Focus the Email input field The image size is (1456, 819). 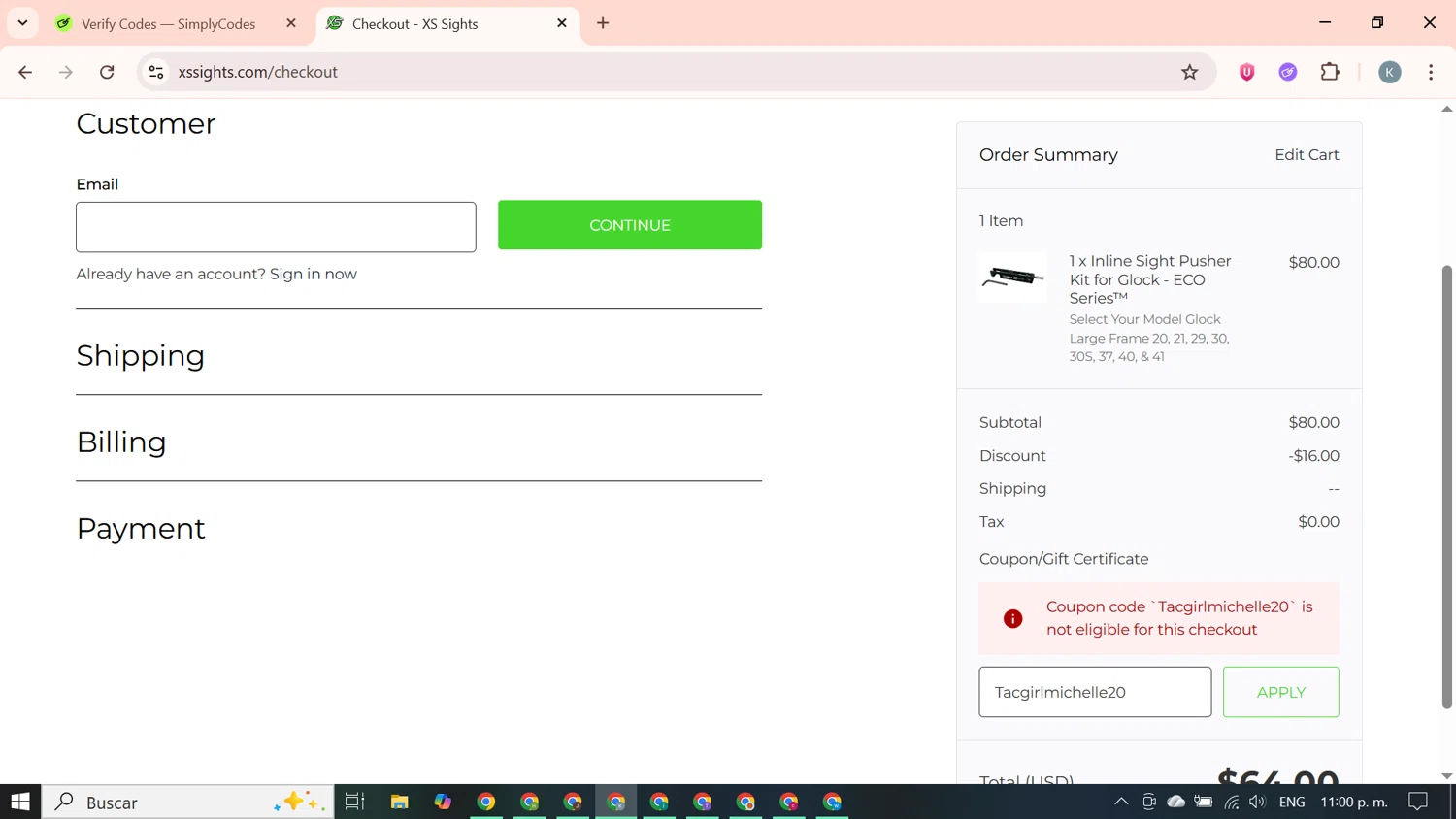pos(276,227)
